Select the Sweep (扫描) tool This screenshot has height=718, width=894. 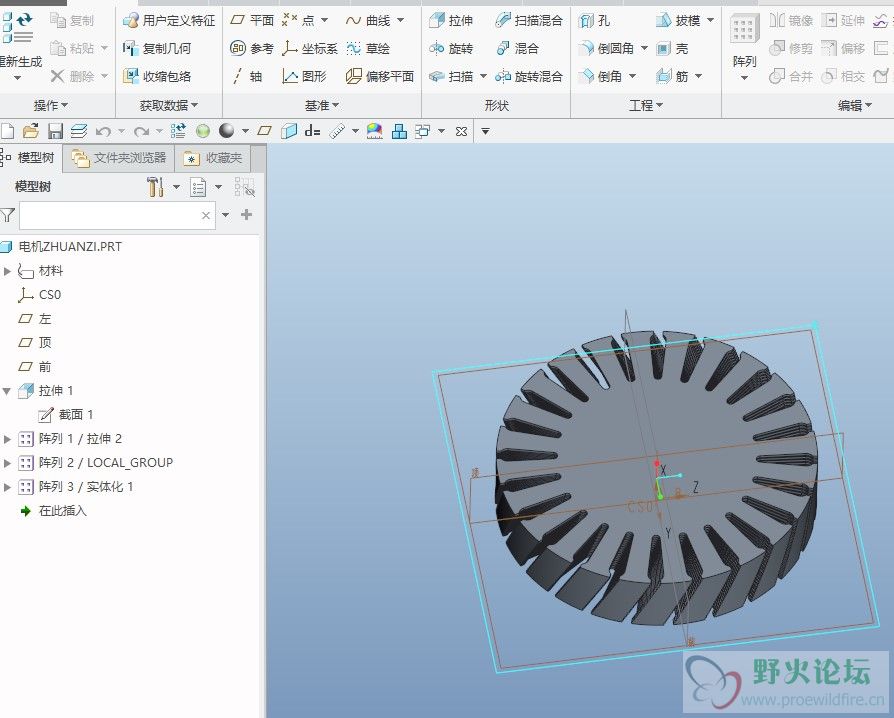[452, 76]
